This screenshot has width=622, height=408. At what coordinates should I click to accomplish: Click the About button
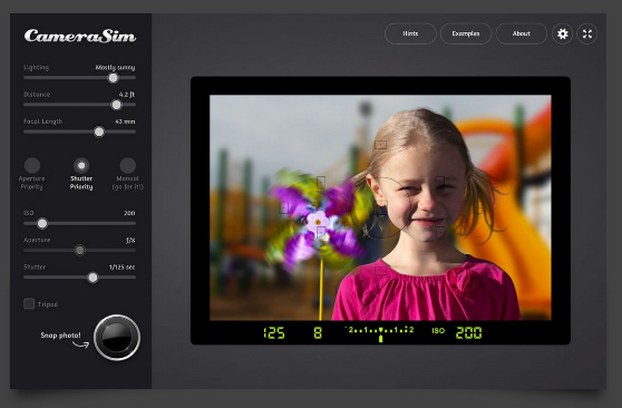pos(521,34)
